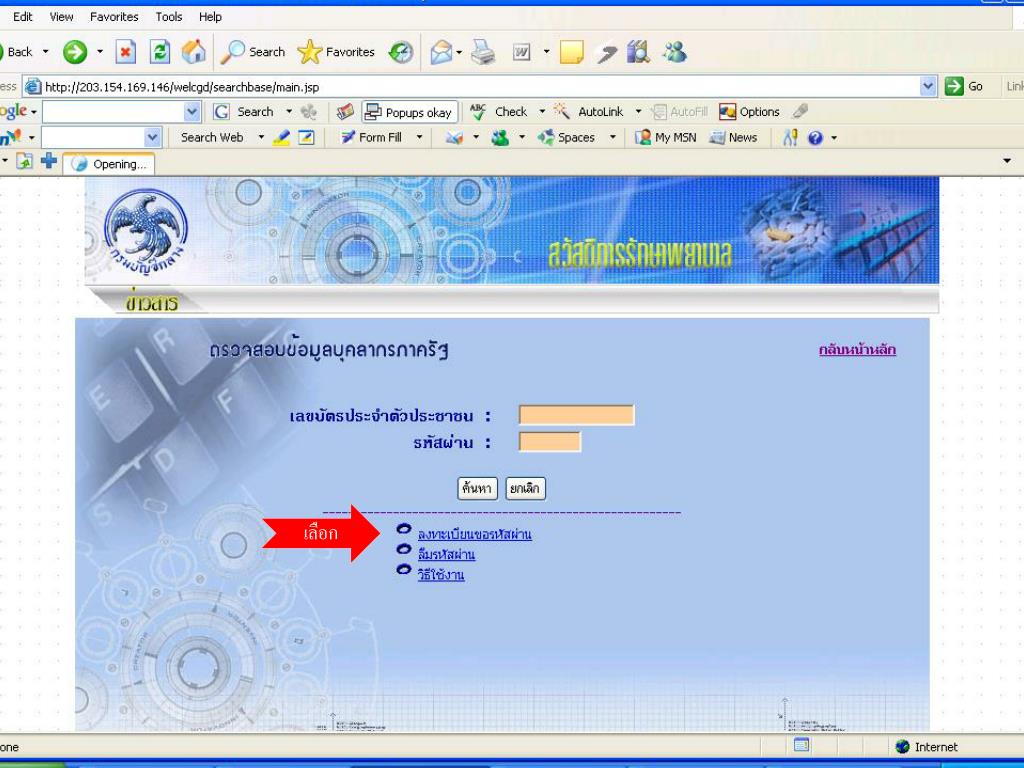1024x768 pixels.
Task: Click the Research book icon
Action: tap(638, 52)
